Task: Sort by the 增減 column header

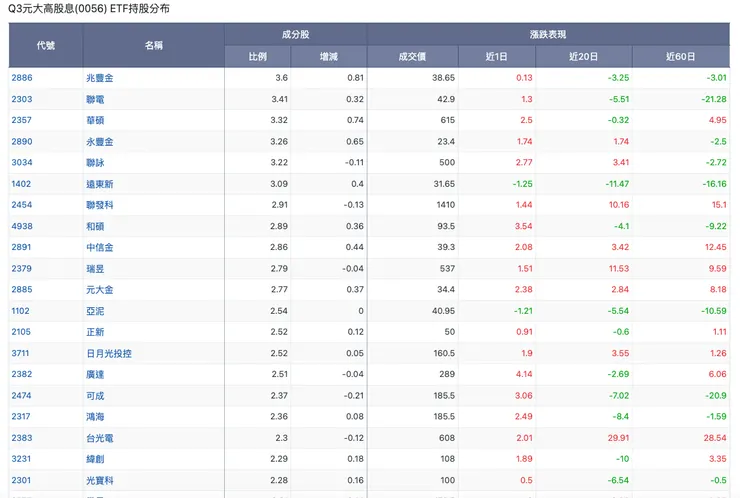Action: [329, 57]
